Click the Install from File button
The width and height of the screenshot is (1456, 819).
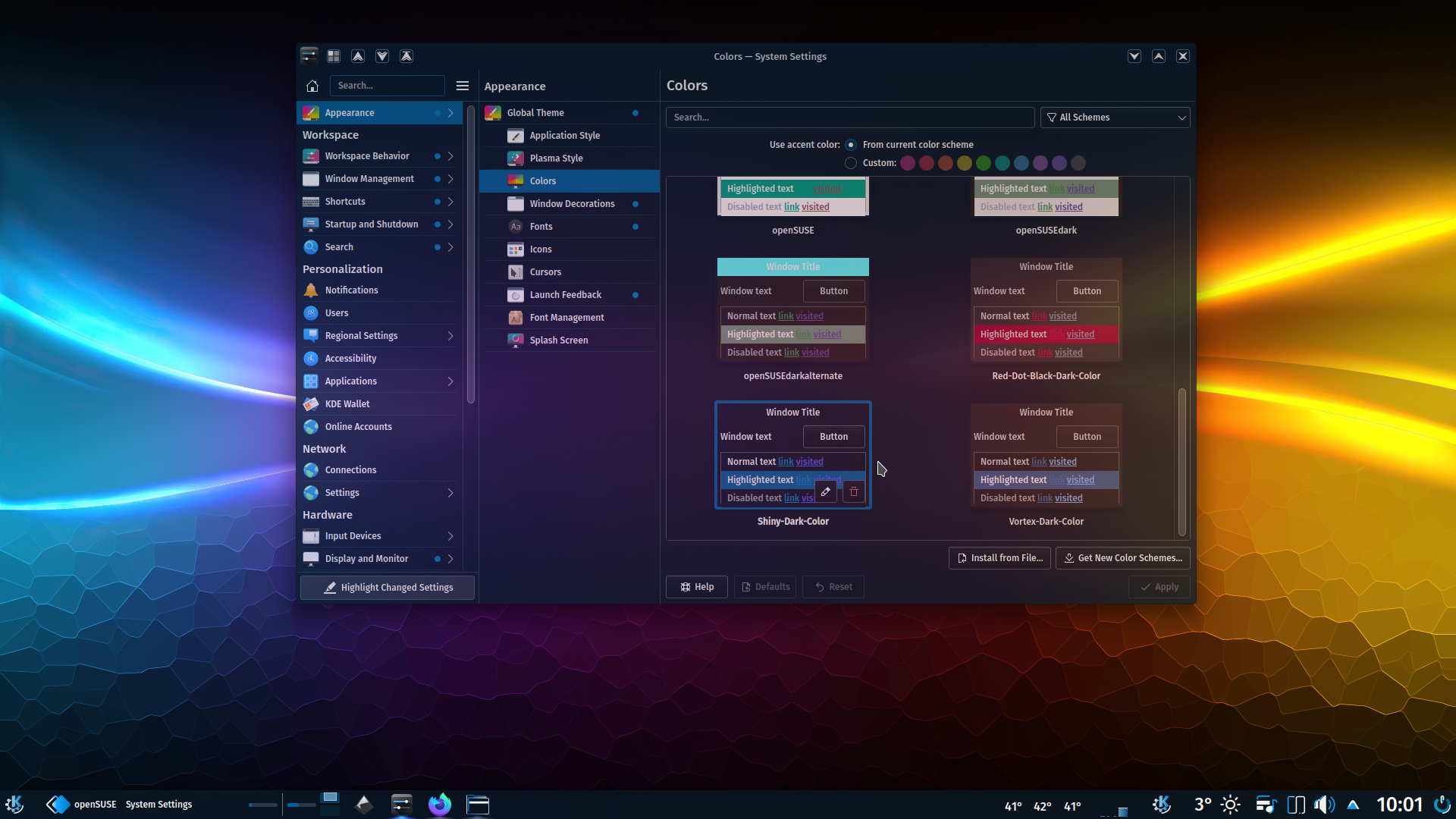pos(999,558)
